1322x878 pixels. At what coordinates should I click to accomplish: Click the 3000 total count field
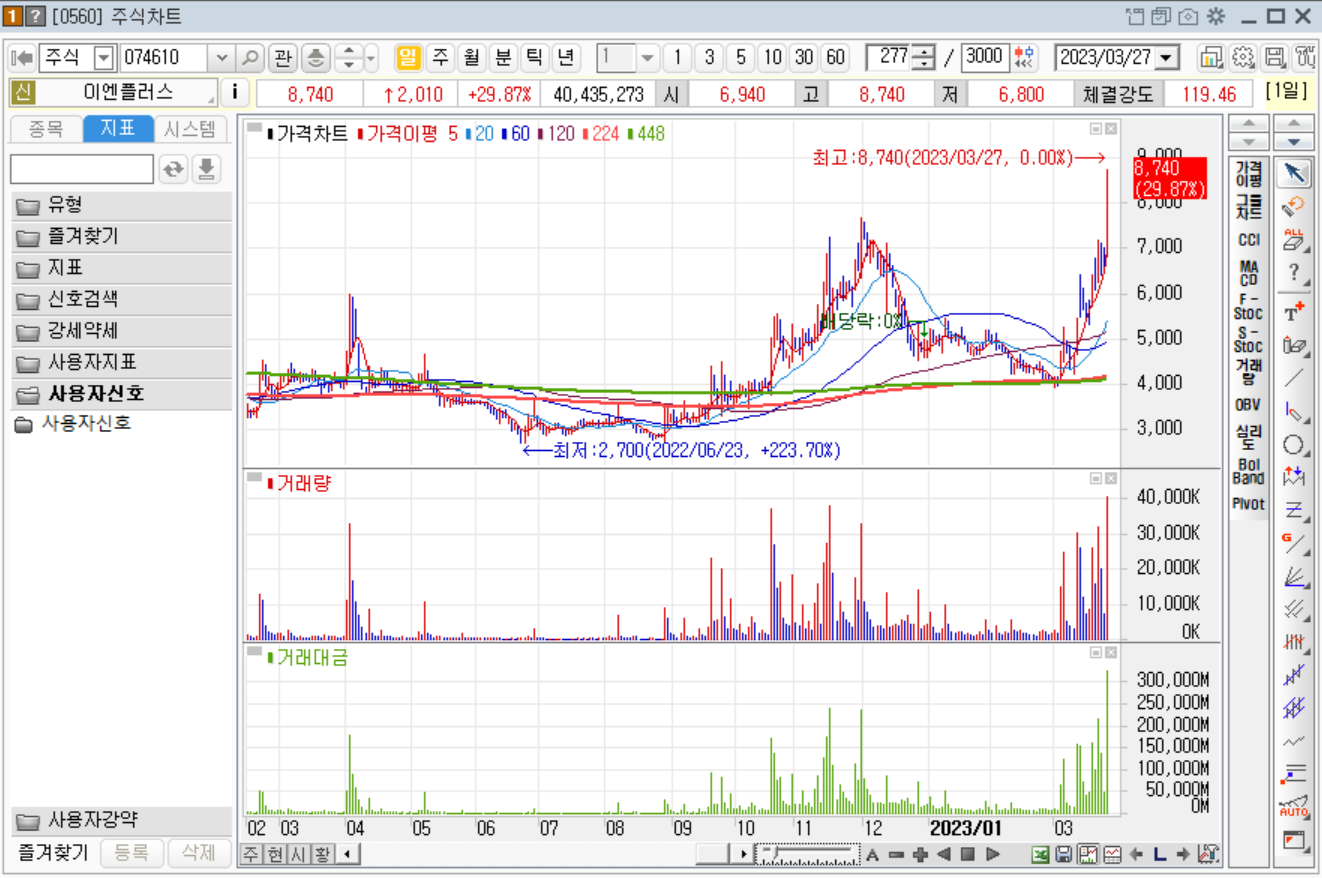(985, 57)
